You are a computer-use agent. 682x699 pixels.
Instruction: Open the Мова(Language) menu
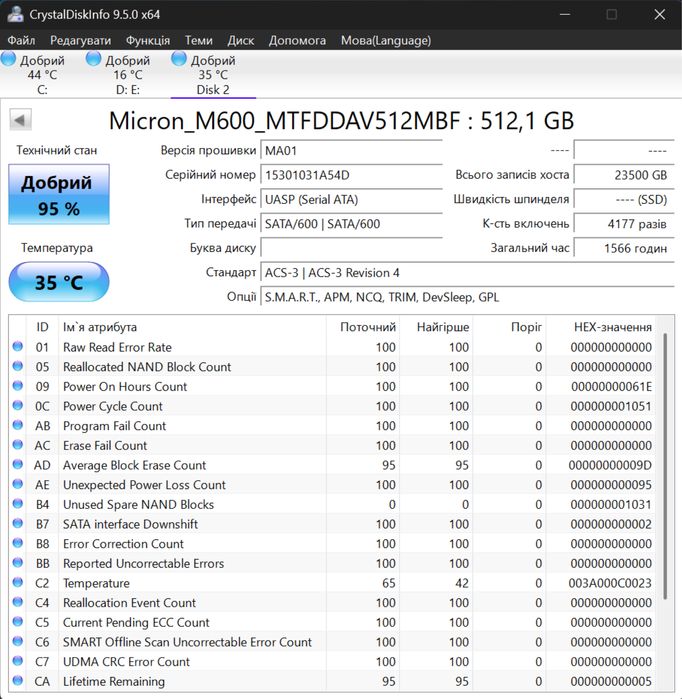(386, 41)
